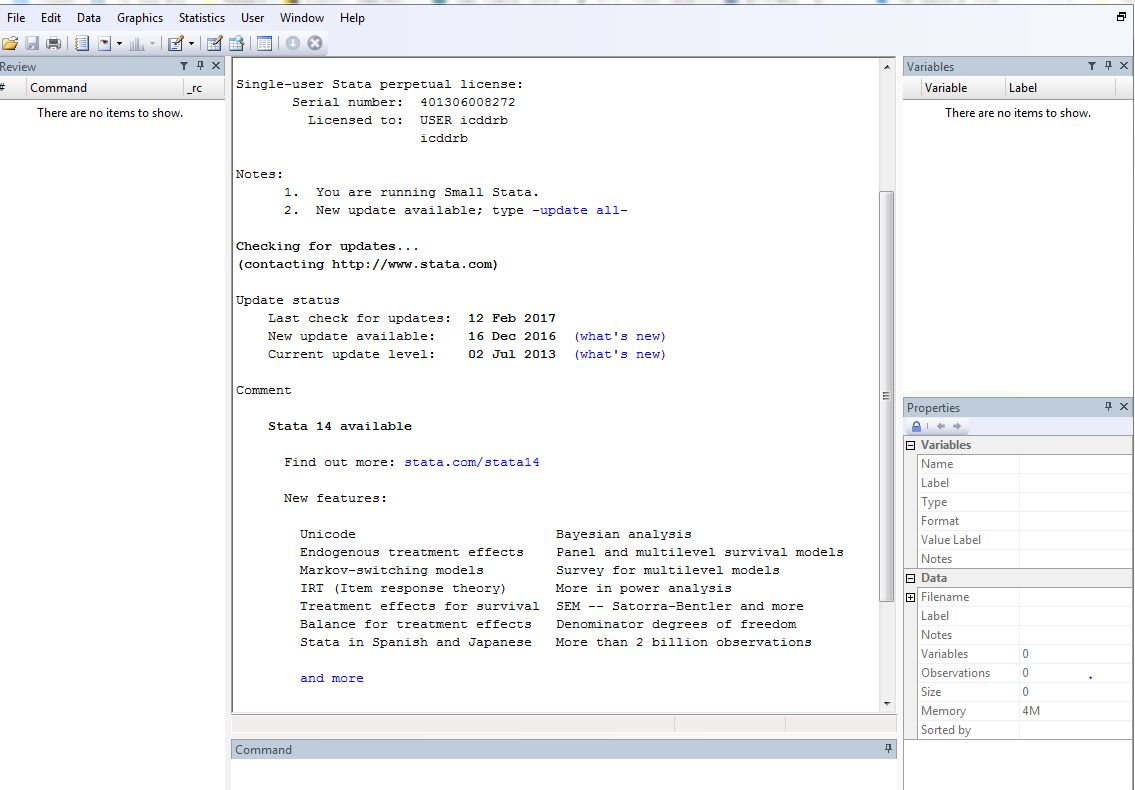Collapse the Variables section in Properties
Screen dimensions: 1135x790
[x=911, y=444]
